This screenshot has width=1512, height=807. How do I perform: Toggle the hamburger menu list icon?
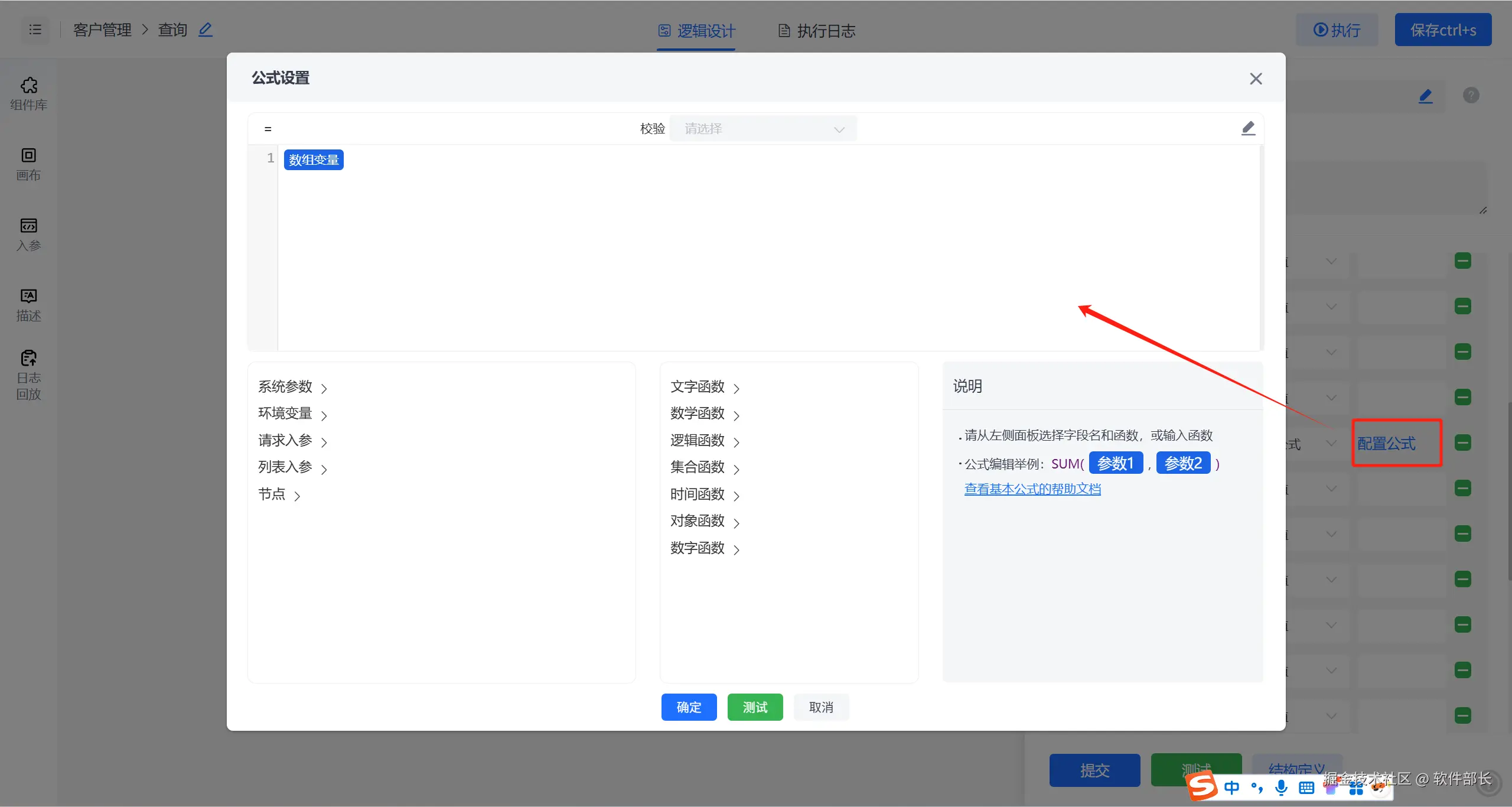(x=35, y=30)
